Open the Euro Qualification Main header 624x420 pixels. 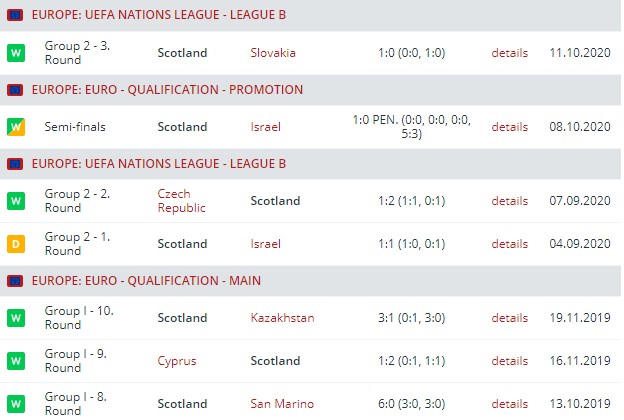click(146, 281)
